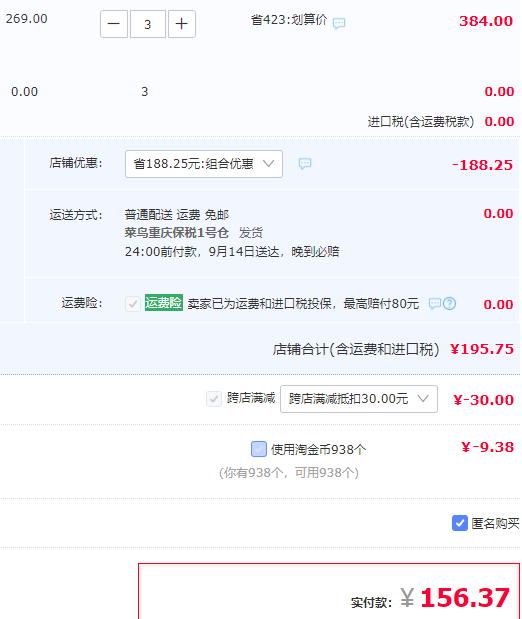
Task: Toggle the 使用淘金币938个 checkbox
Action: (259, 449)
